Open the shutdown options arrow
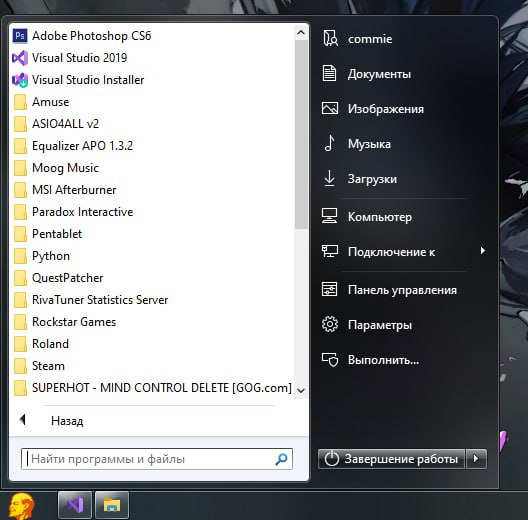The image size is (528, 520). (x=476, y=459)
